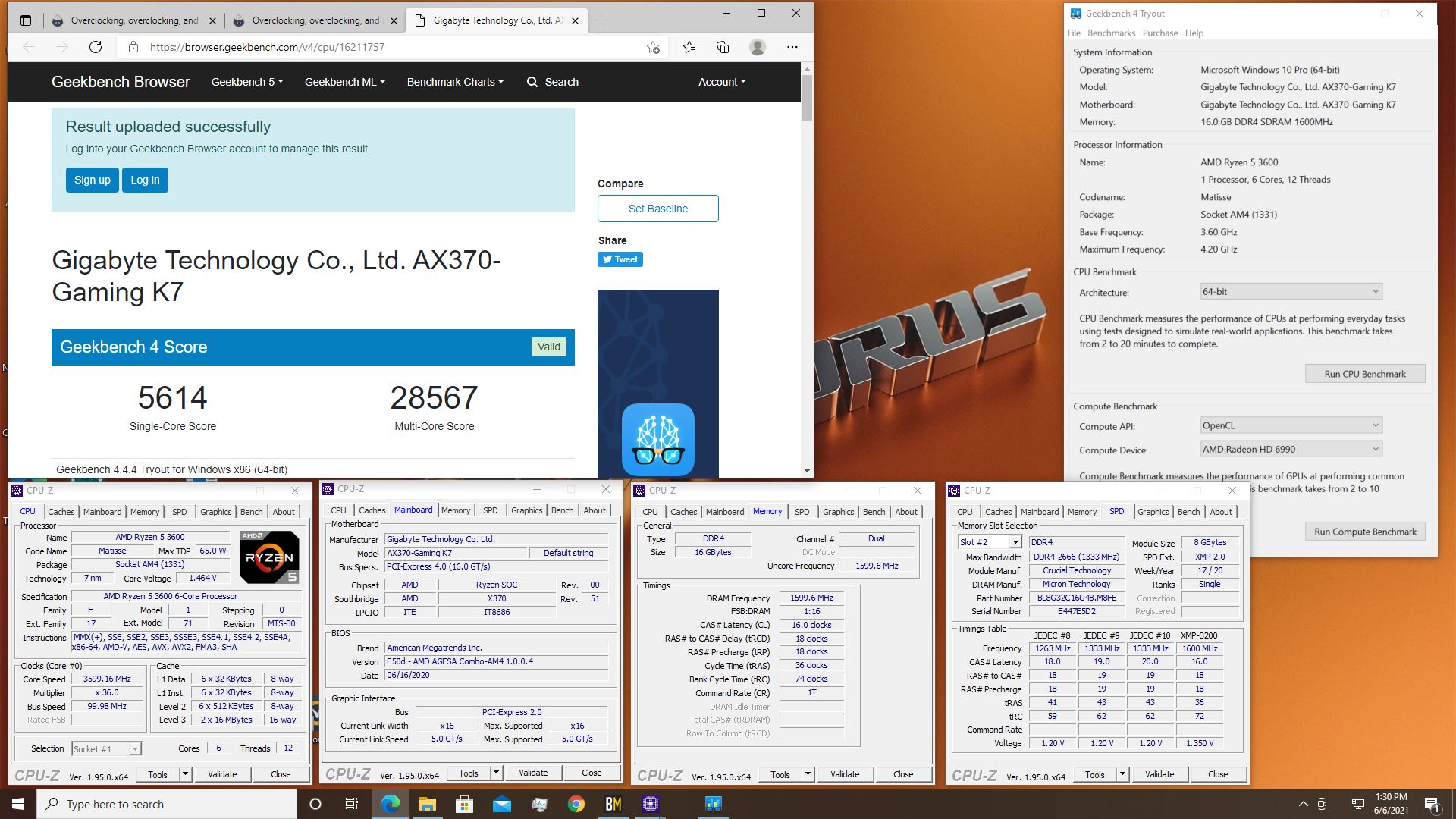Click the Set Baseline button

tap(657, 209)
